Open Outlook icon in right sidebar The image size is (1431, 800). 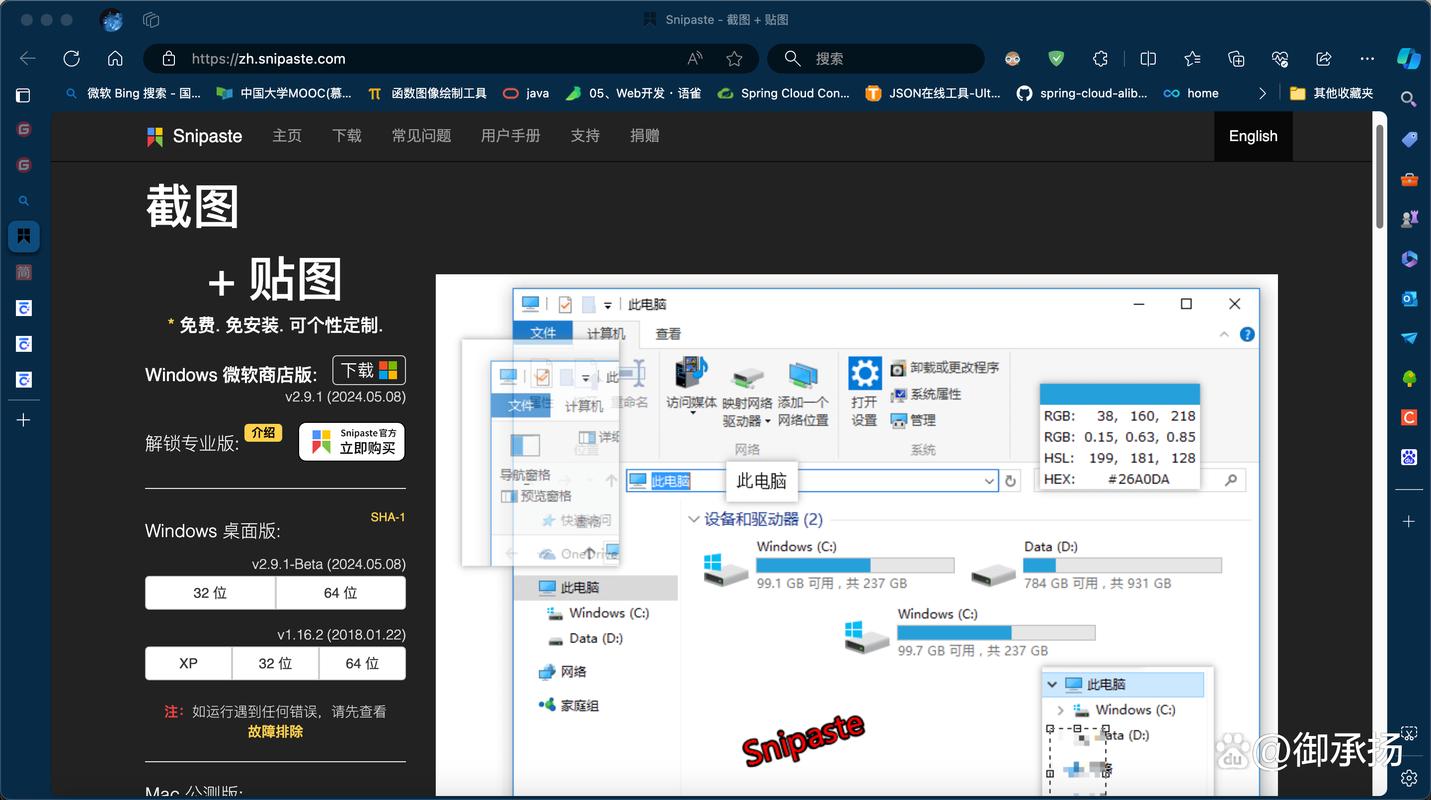(x=1409, y=298)
